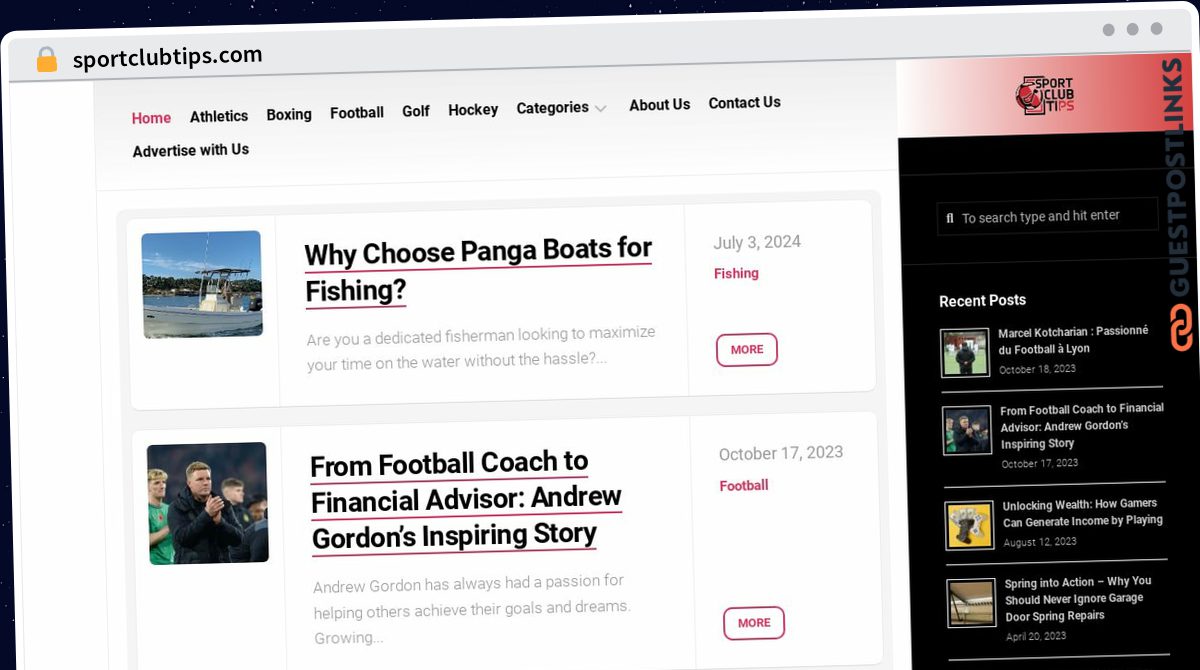Image resolution: width=1200 pixels, height=670 pixels.
Task: Click the orange padlock icon
Action: coord(46,60)
